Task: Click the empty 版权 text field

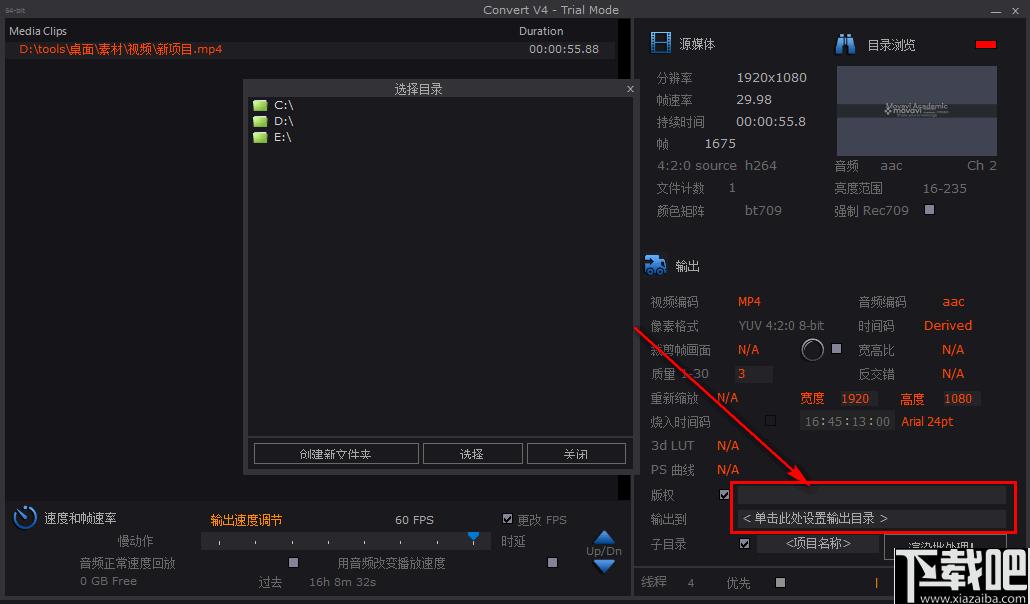Action: pos(871,494)
